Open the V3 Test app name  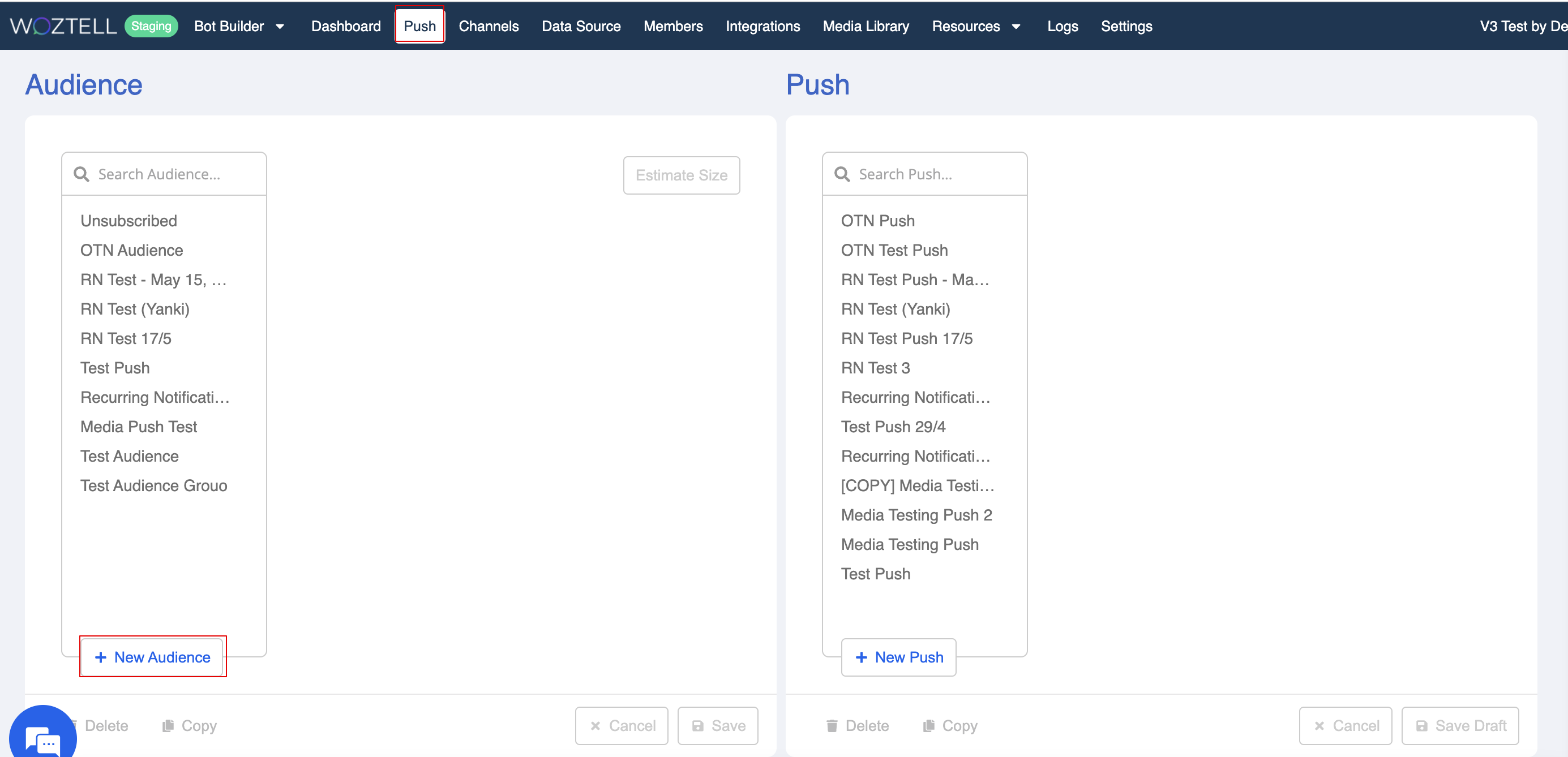point(1524,26)
